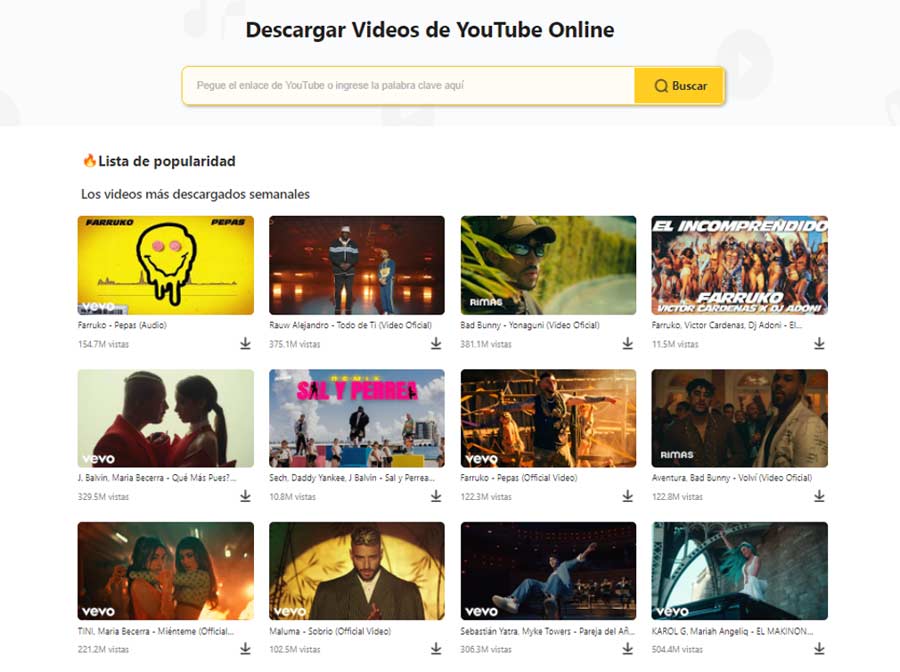Open Farruko Pepas official video thumbnail
This screenshot has height=672, width=900.
tap(548, 418)
